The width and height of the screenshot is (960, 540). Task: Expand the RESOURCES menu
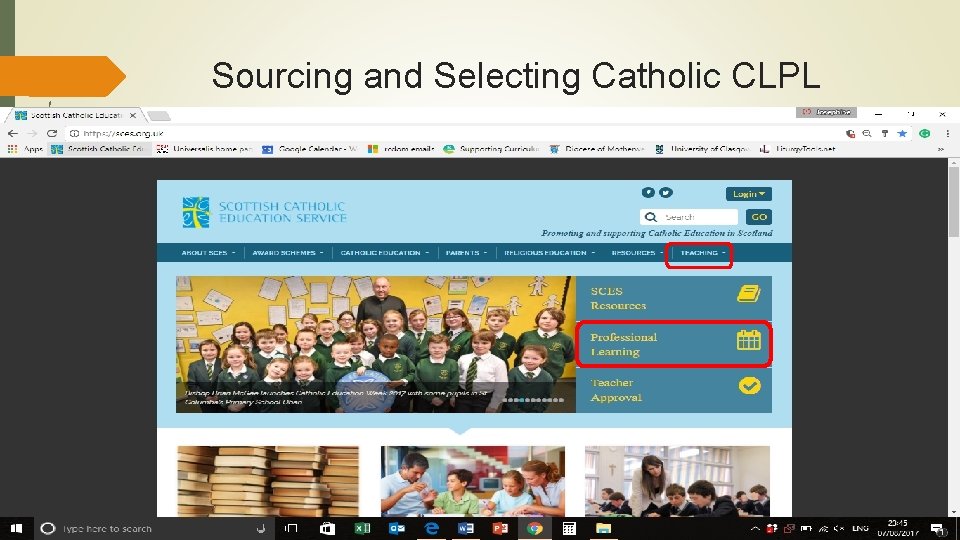click(x=637, y=252)
